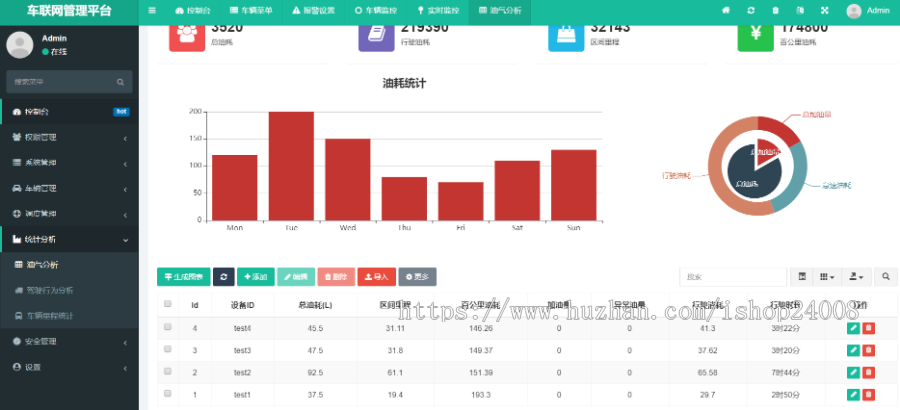
Task: Expand the 设置 sidebar menu
Action: click(x=69, y=367)
